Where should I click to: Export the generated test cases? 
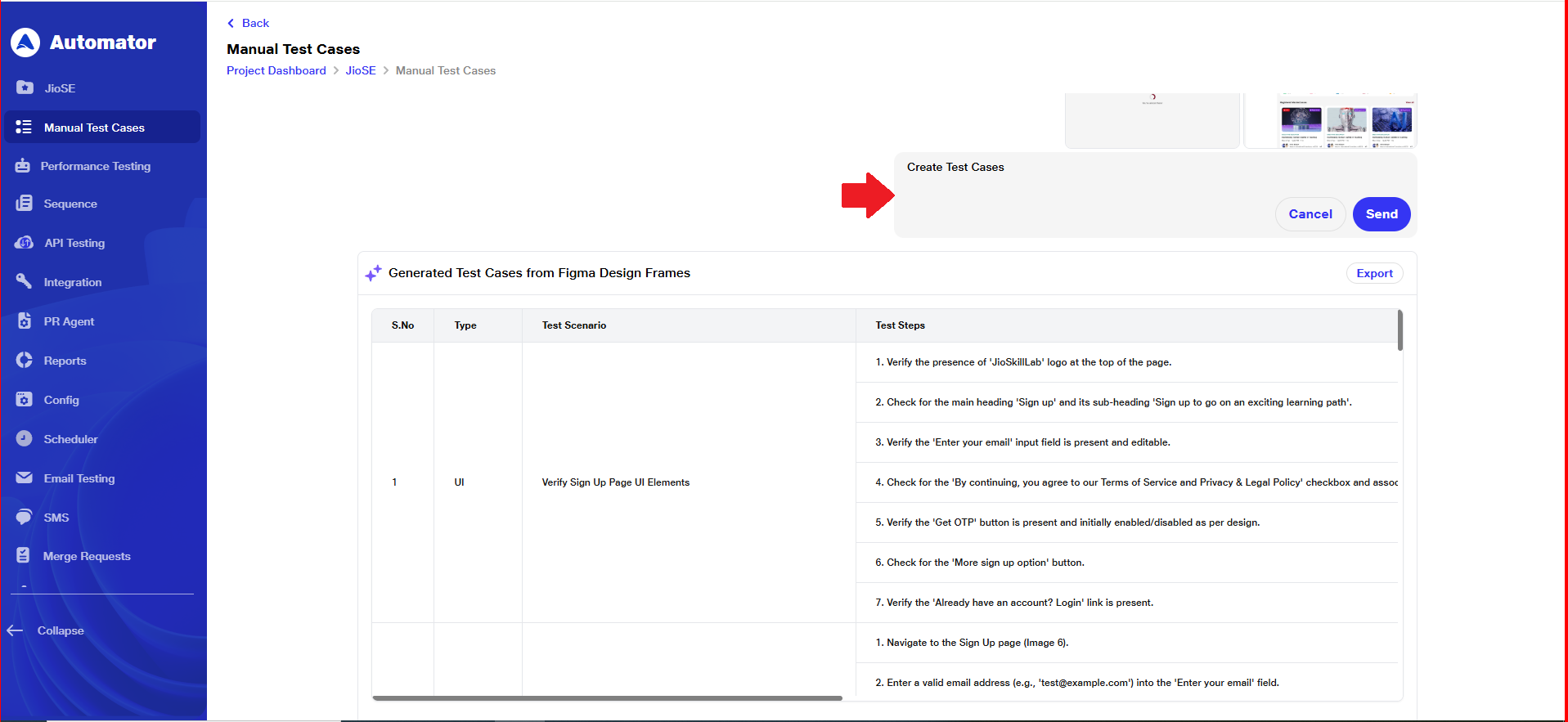[x=1374, y=273]
